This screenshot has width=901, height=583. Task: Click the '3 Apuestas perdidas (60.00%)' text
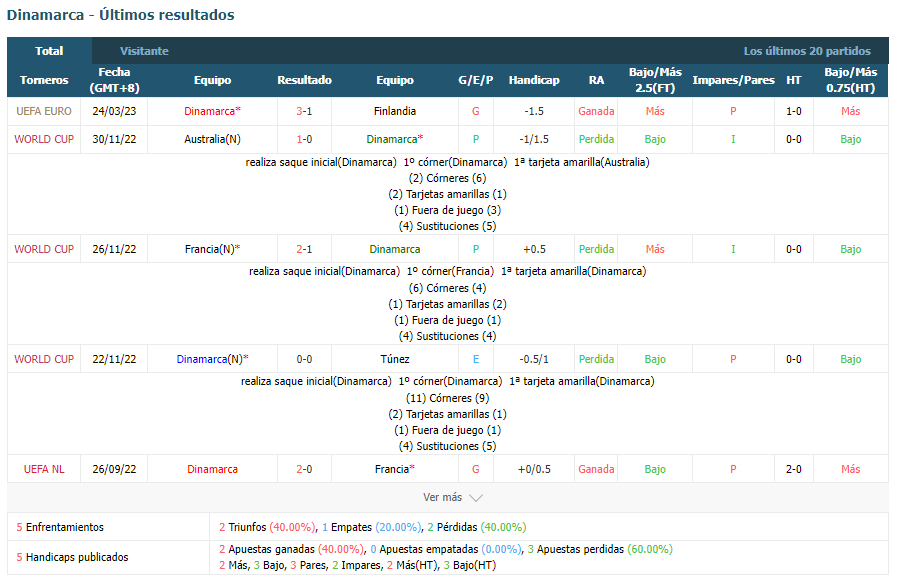(x=600, y=549)
